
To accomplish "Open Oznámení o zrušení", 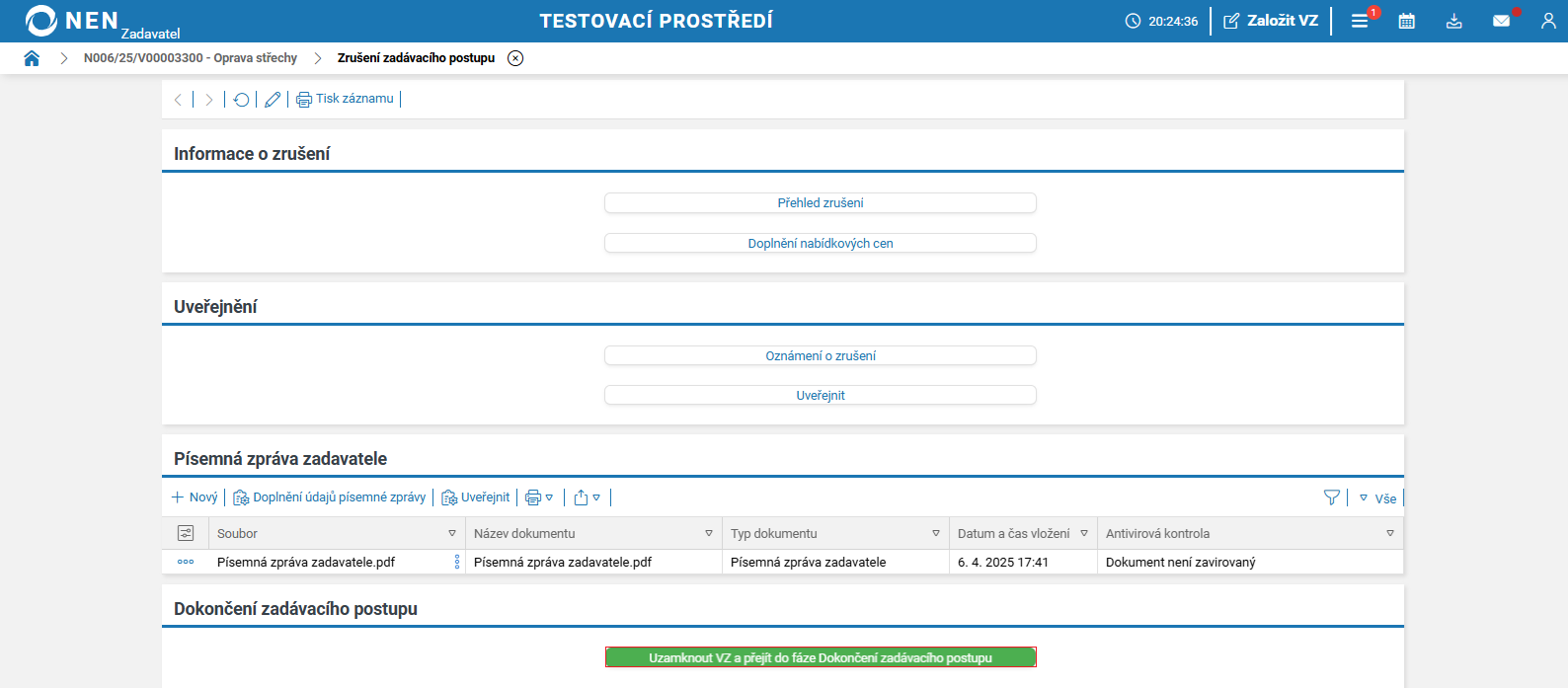I will 821,355.
